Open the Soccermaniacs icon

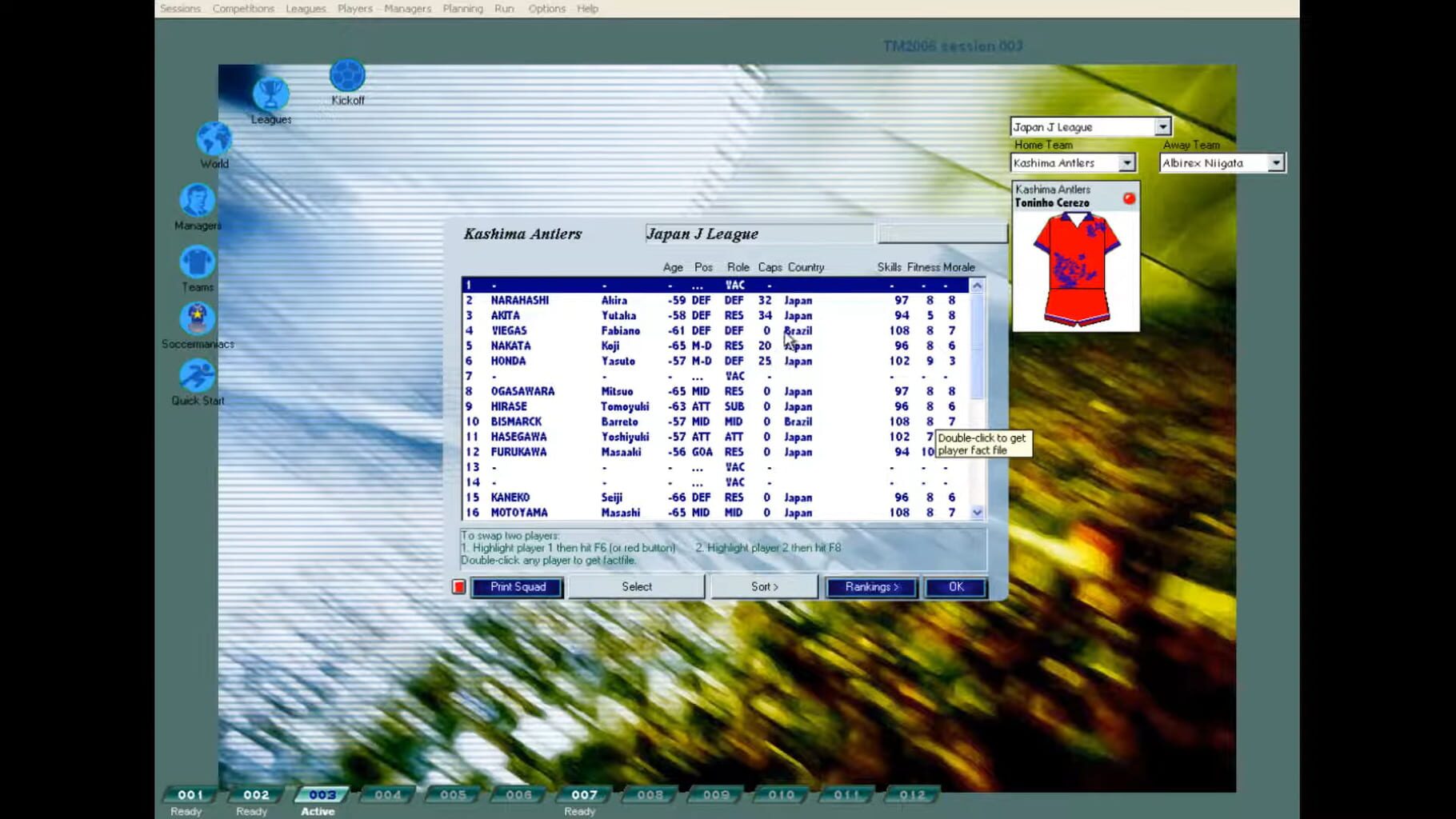pyautogui.click(x=197, y=319)
